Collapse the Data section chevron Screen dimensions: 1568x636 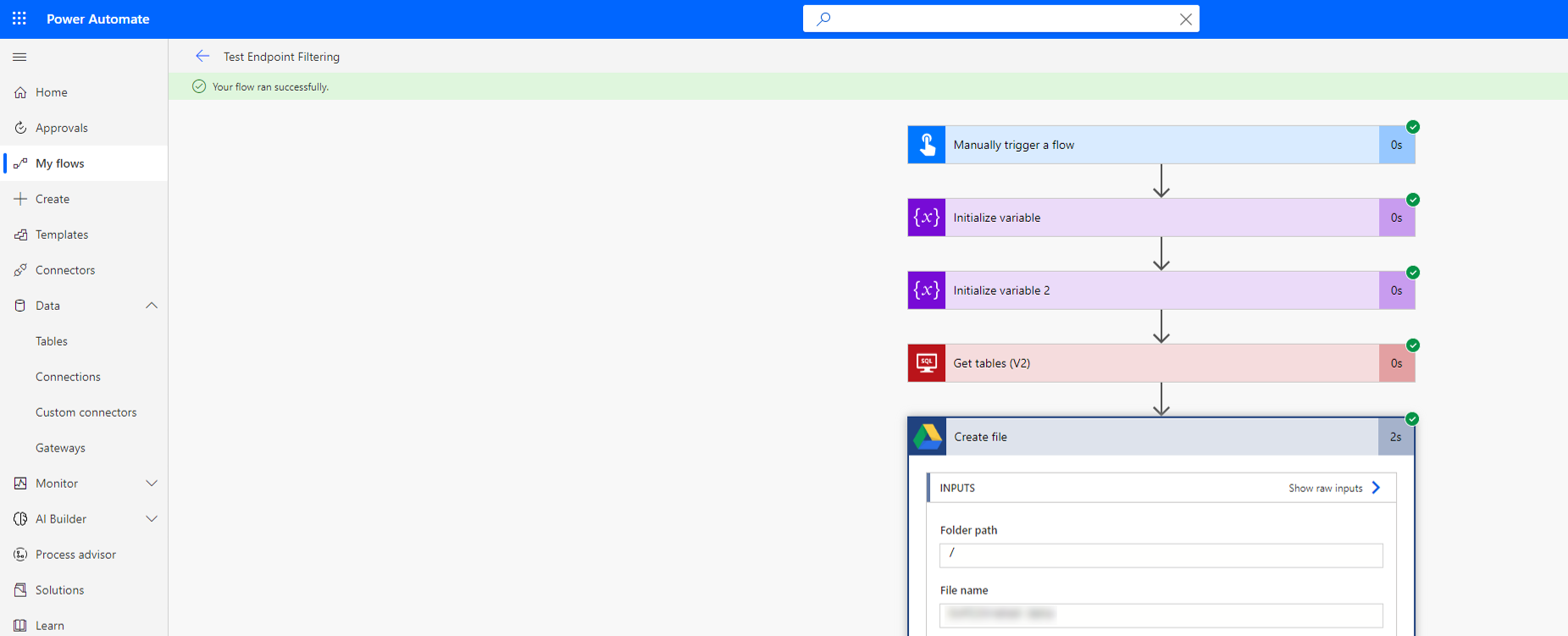pyautogui.click(x=152, y=306)
